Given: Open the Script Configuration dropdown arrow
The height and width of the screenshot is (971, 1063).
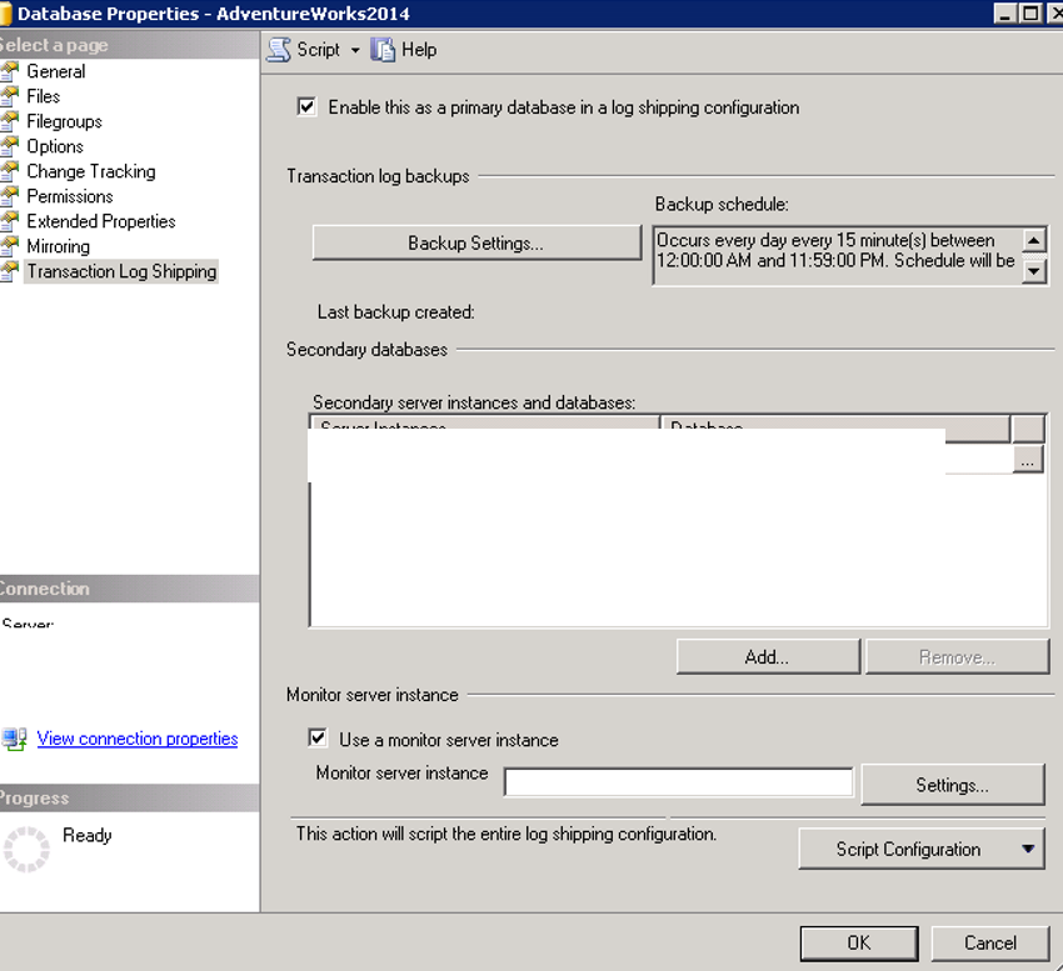Looking at the screenshot, I should pos(1028,849).
